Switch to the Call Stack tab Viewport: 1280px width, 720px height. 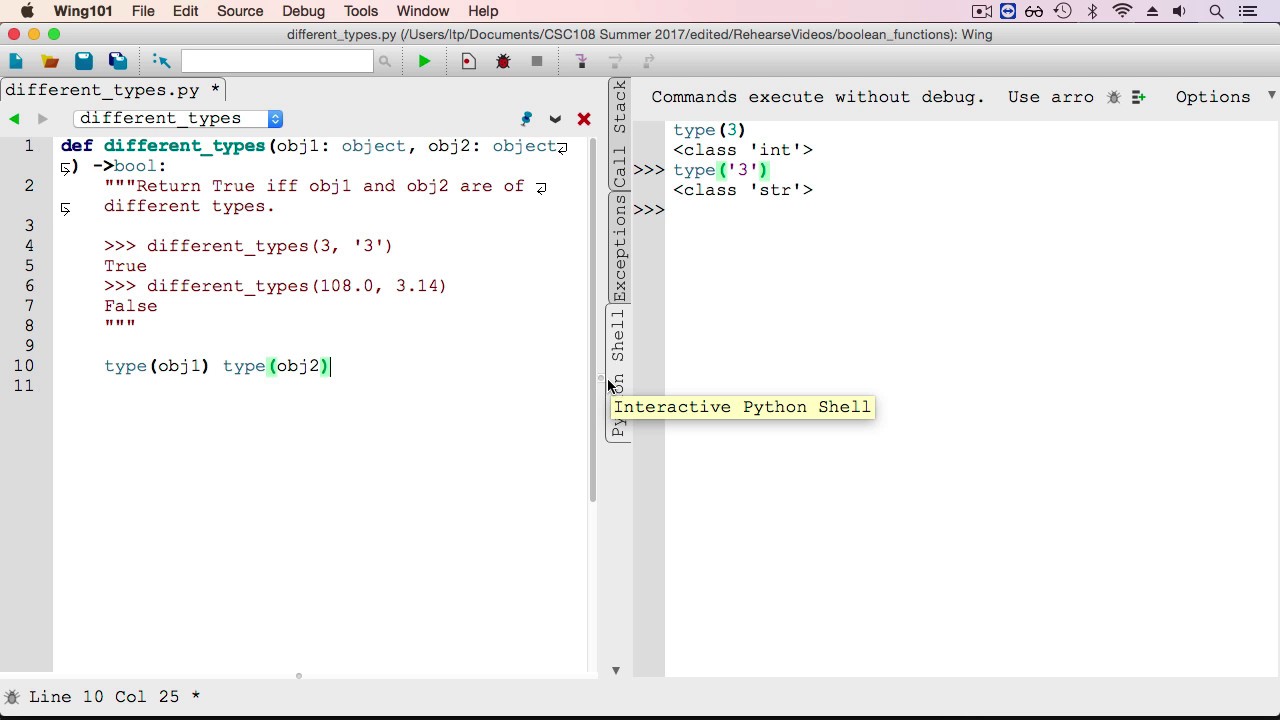click(619, 135)
